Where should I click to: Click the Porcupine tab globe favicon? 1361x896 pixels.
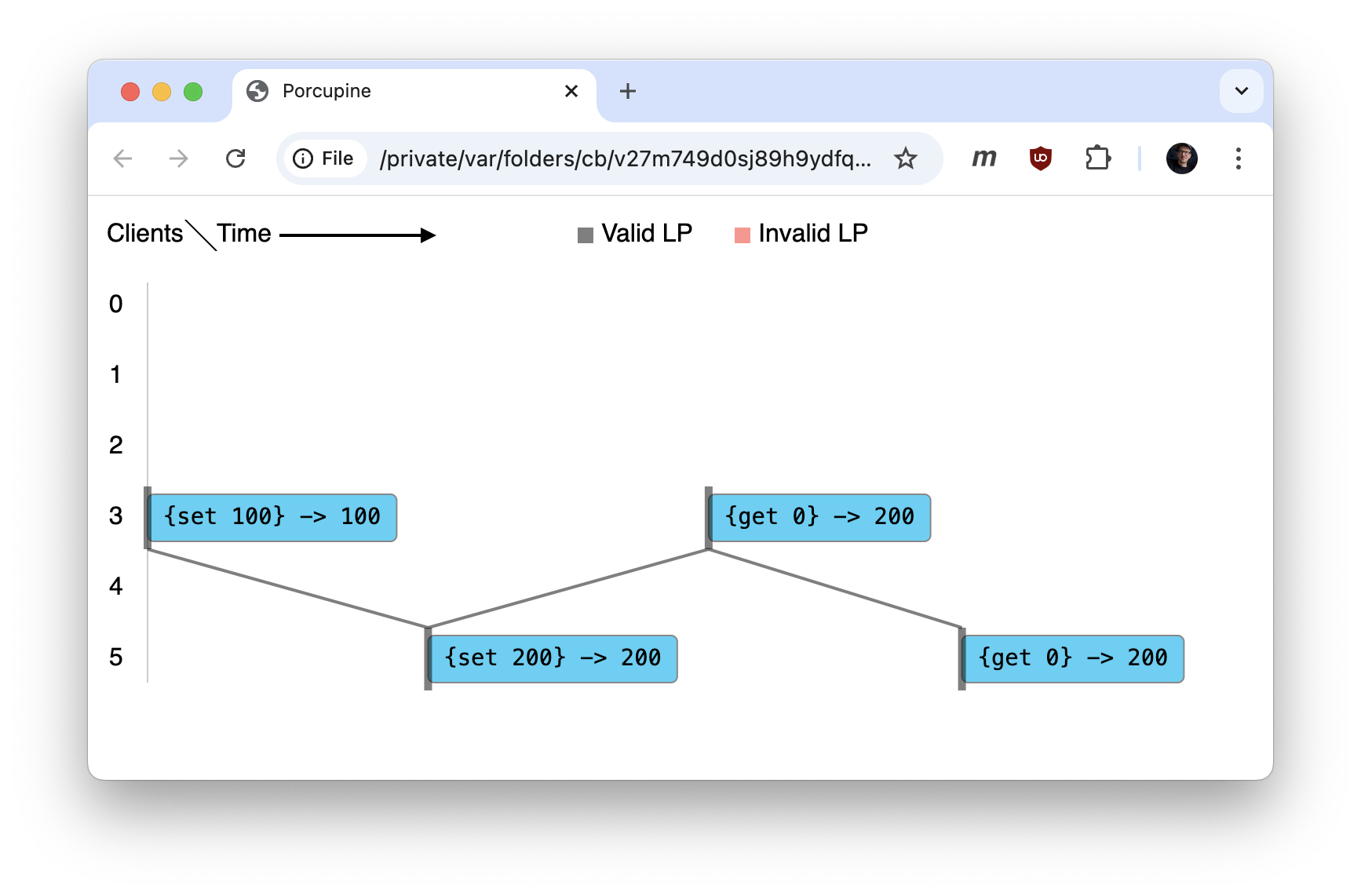257,91
